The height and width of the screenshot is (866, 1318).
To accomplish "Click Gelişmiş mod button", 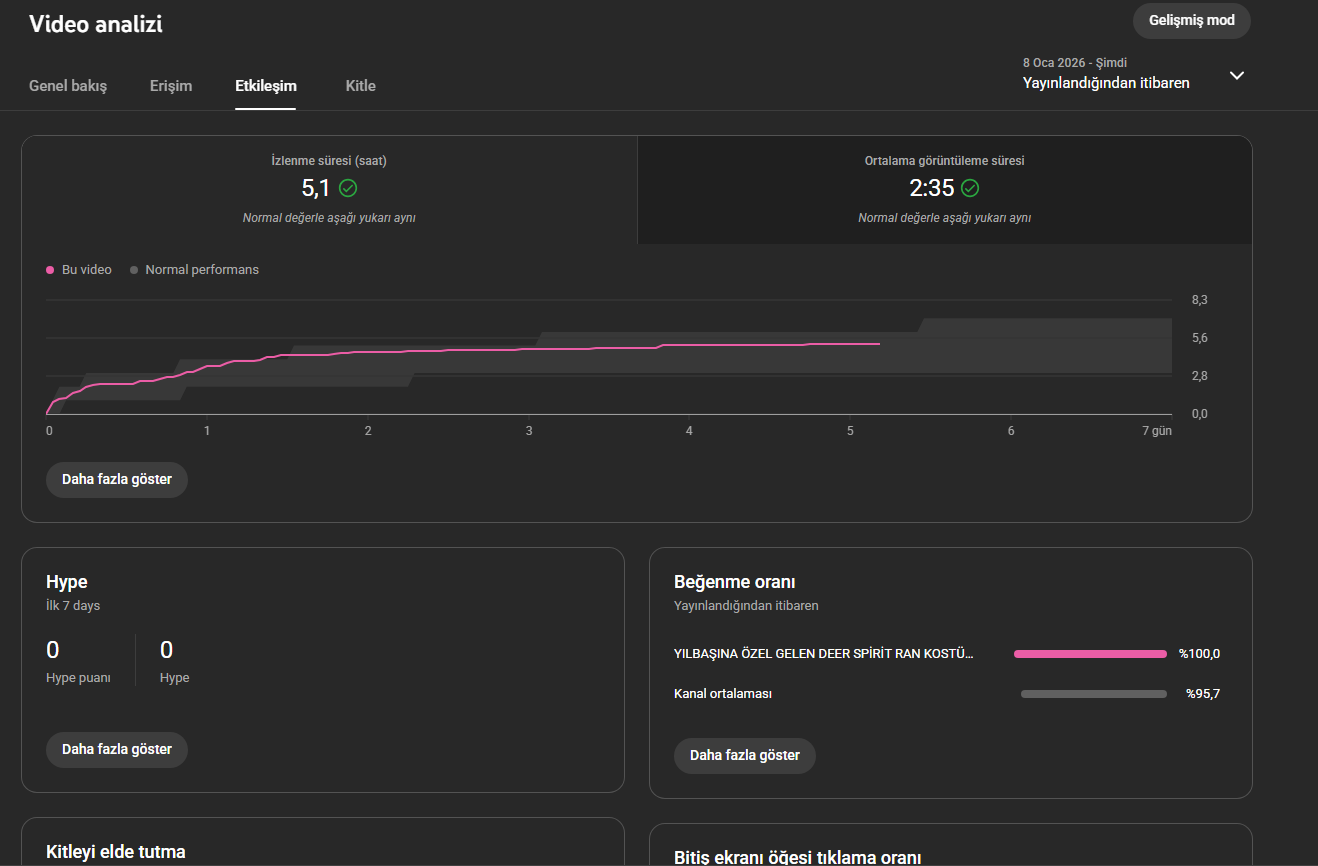I will click(1192, 20).
